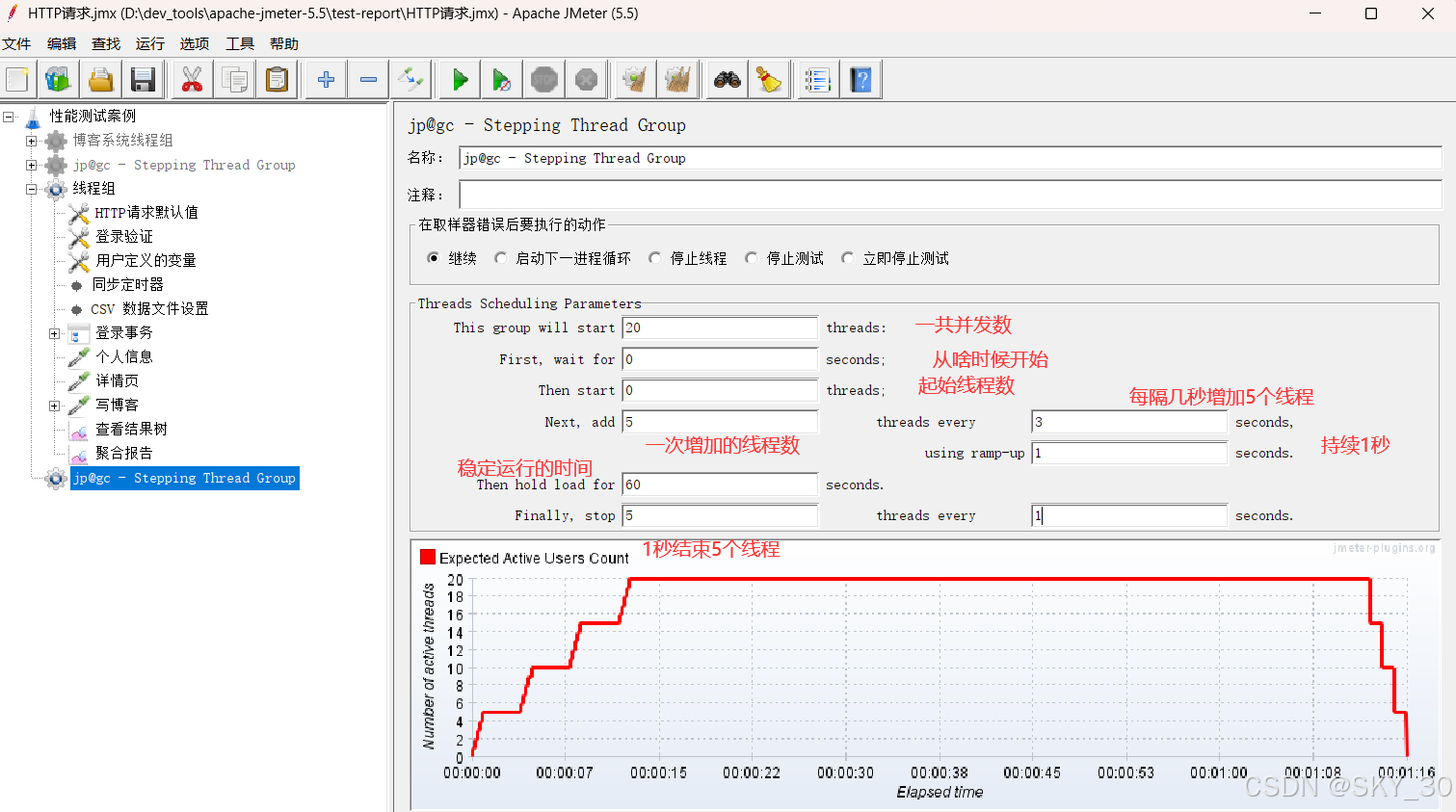Viewport: 1456px width, 812px height.
Task: Click the 'Then start' threads field
Action: (720, 390)
